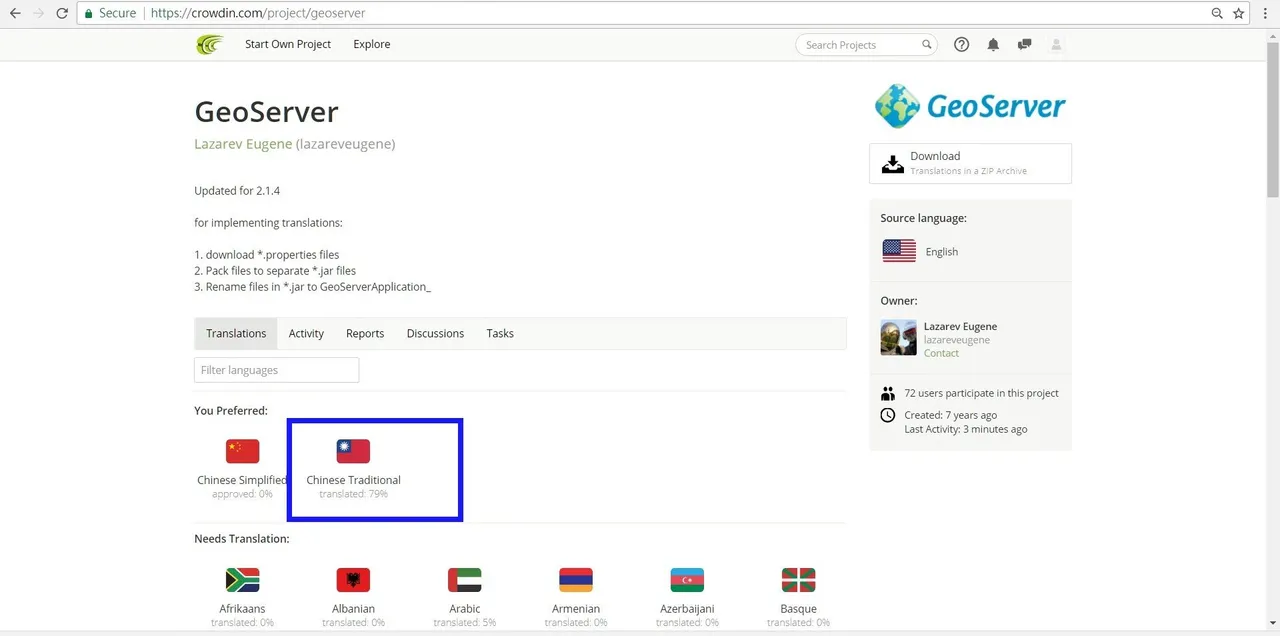Open Chinese Simplified language link
1280x636 pixels.
(x=242, y=480)
